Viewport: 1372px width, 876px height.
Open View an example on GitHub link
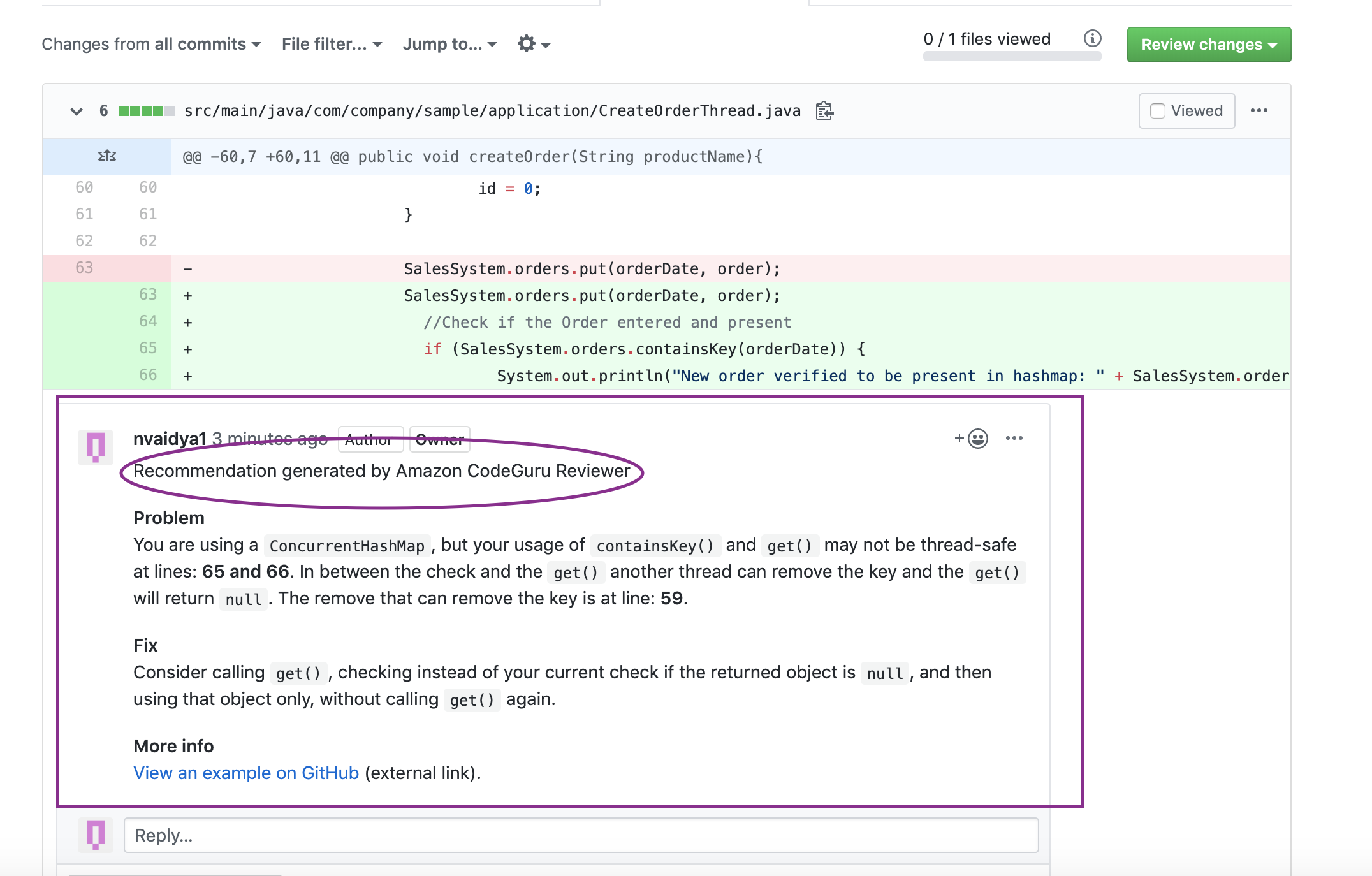tap(246, 773)
